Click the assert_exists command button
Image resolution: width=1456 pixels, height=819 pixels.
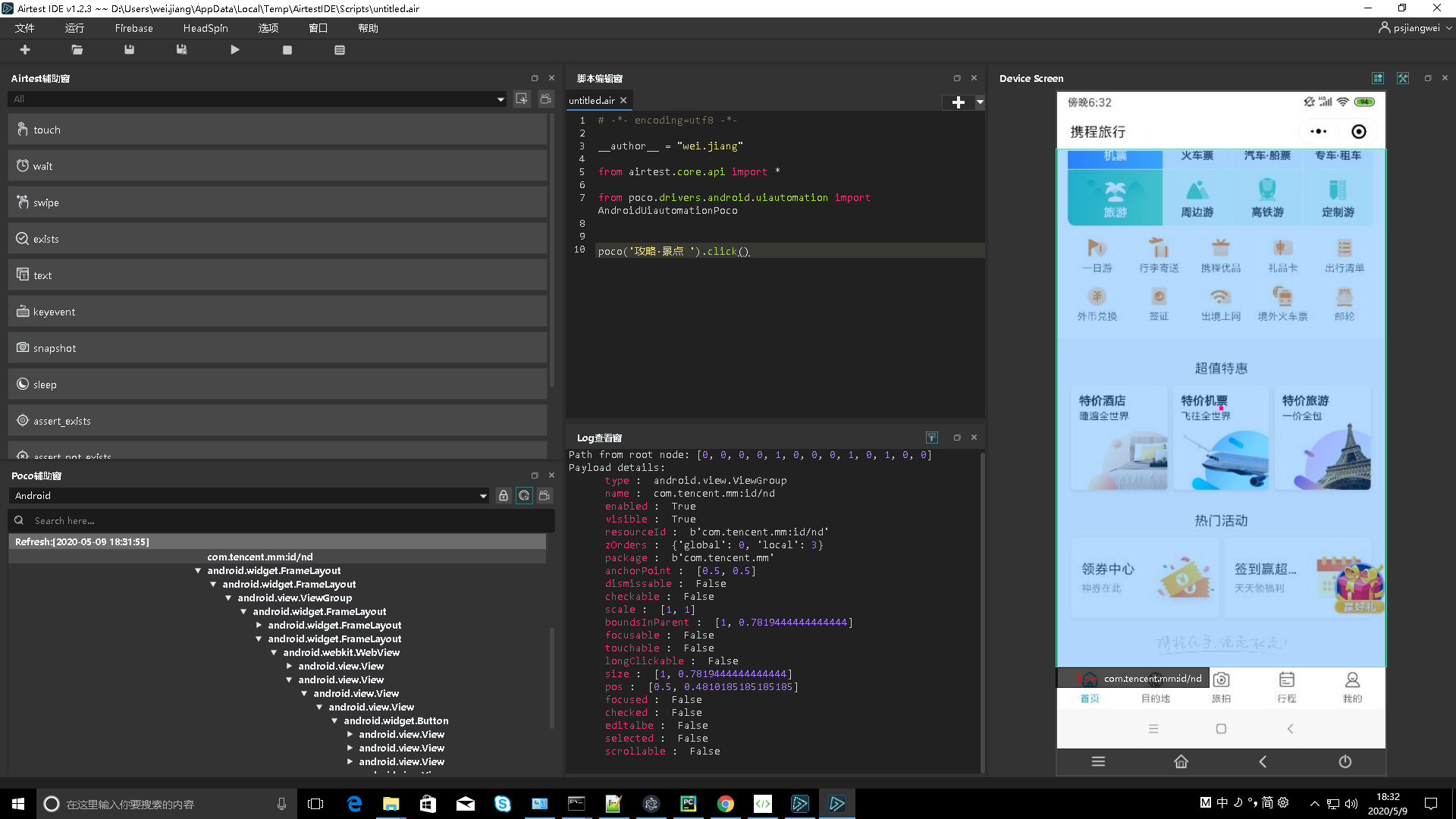pyautogui.click(x=278, y=421)
